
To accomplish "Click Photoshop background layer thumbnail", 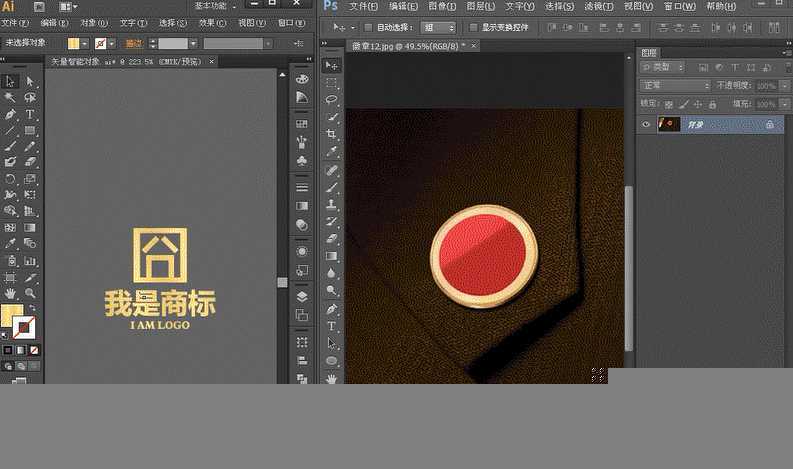I will point(669,124).
